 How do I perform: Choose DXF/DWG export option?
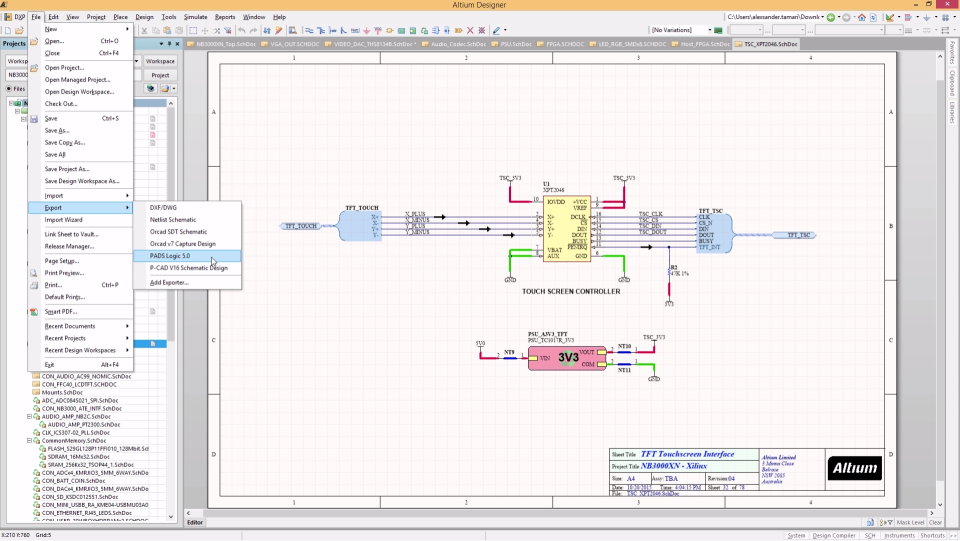[187, 207]
